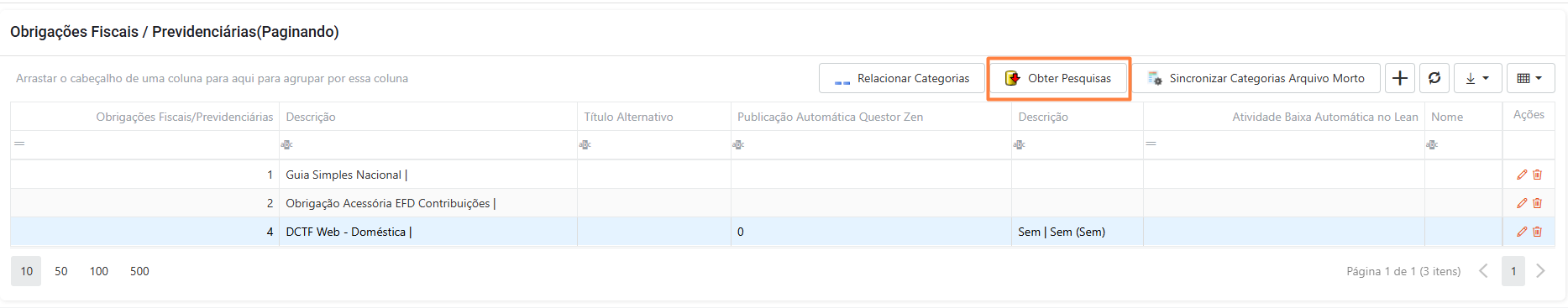
Task: Click the plus icon to add an obligation
Action: click(1400, 78)
